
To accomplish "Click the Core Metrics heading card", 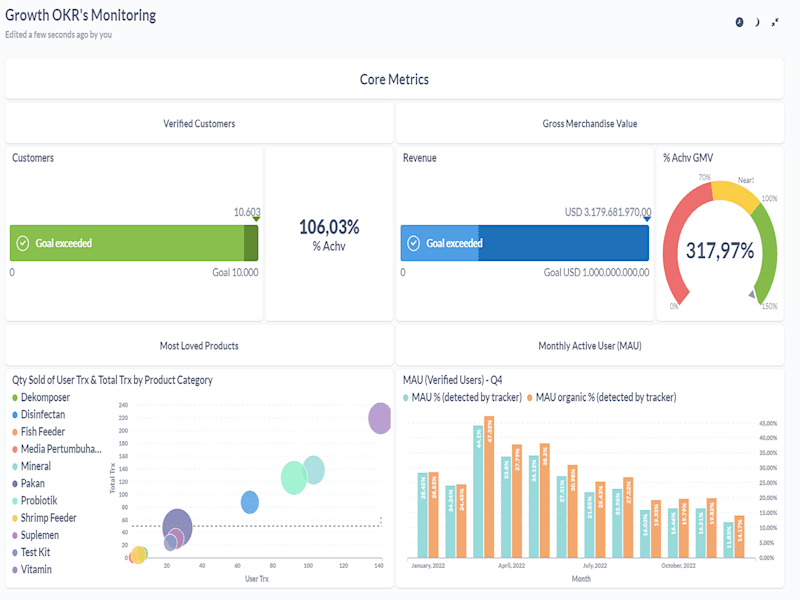I will (394, 79).
